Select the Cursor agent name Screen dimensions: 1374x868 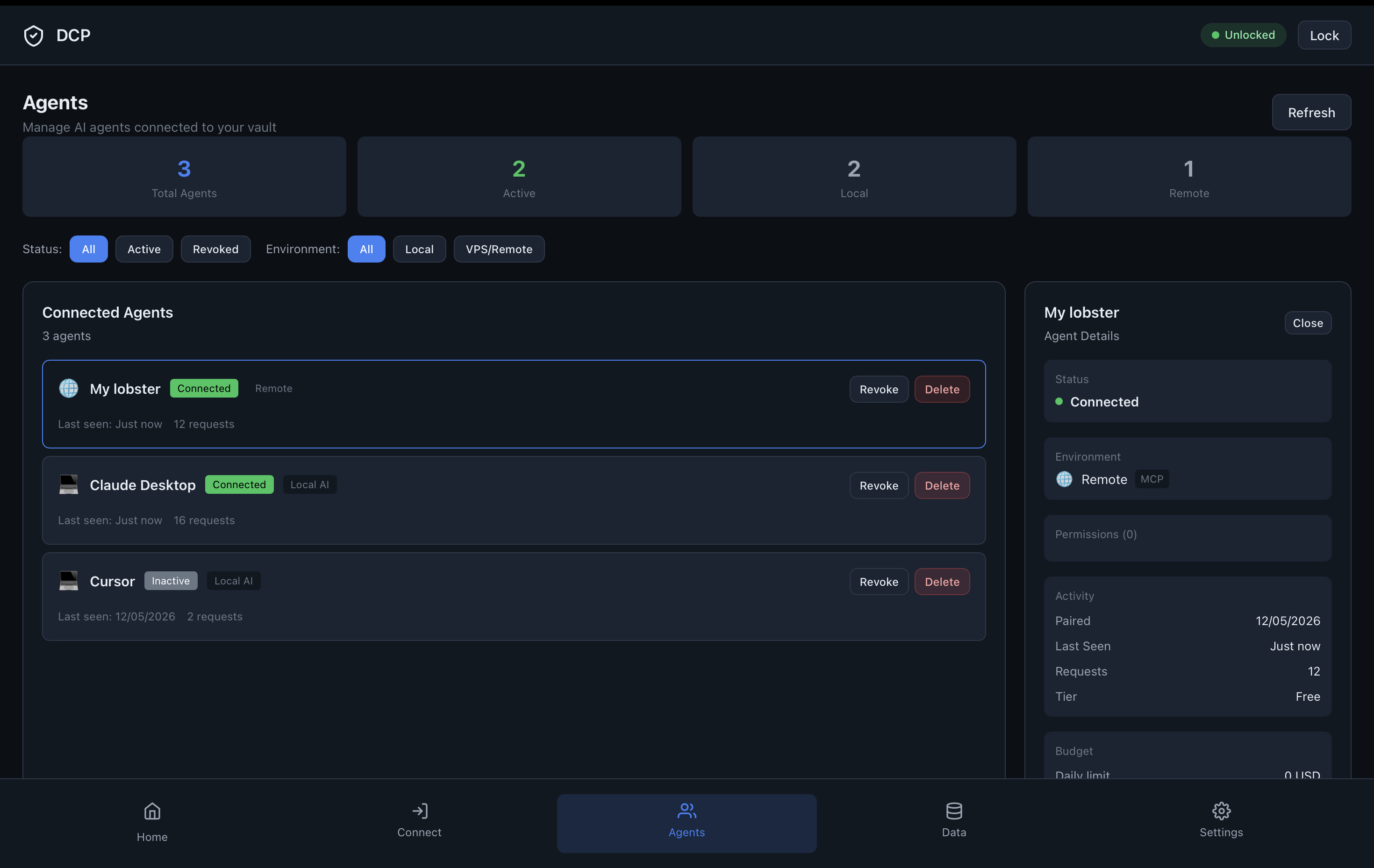tap(113, 581)
